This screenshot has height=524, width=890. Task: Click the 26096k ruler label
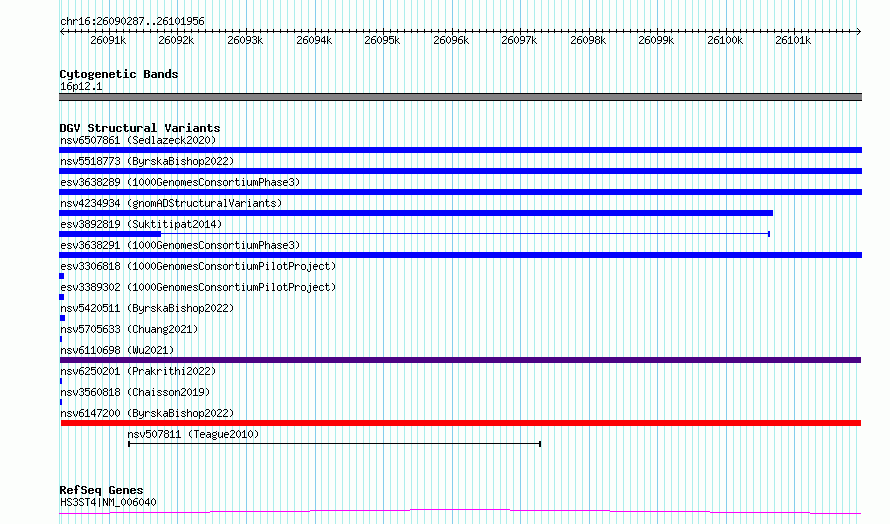click(451, 40)
